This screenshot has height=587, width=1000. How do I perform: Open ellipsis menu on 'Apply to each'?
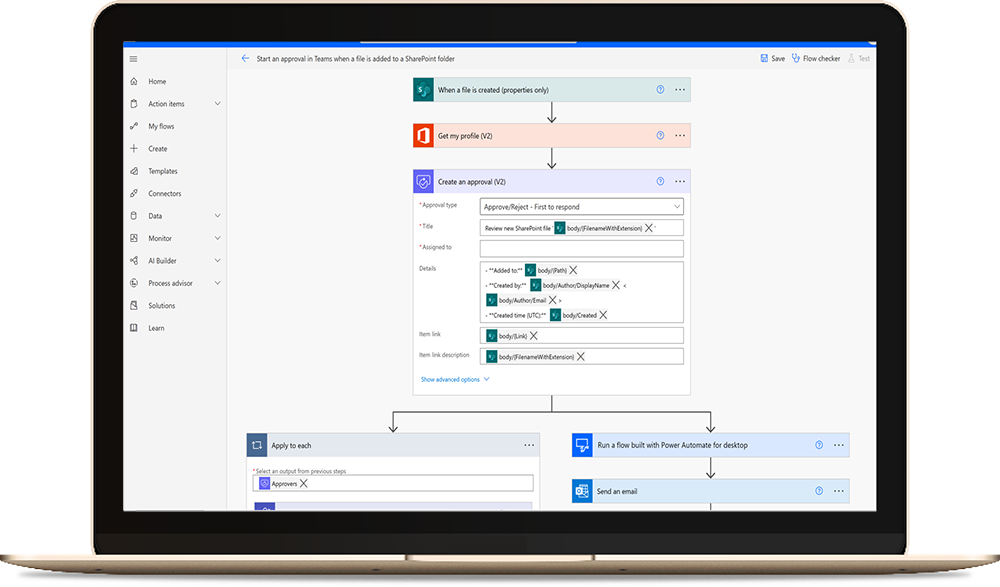(x=529, y=445)
